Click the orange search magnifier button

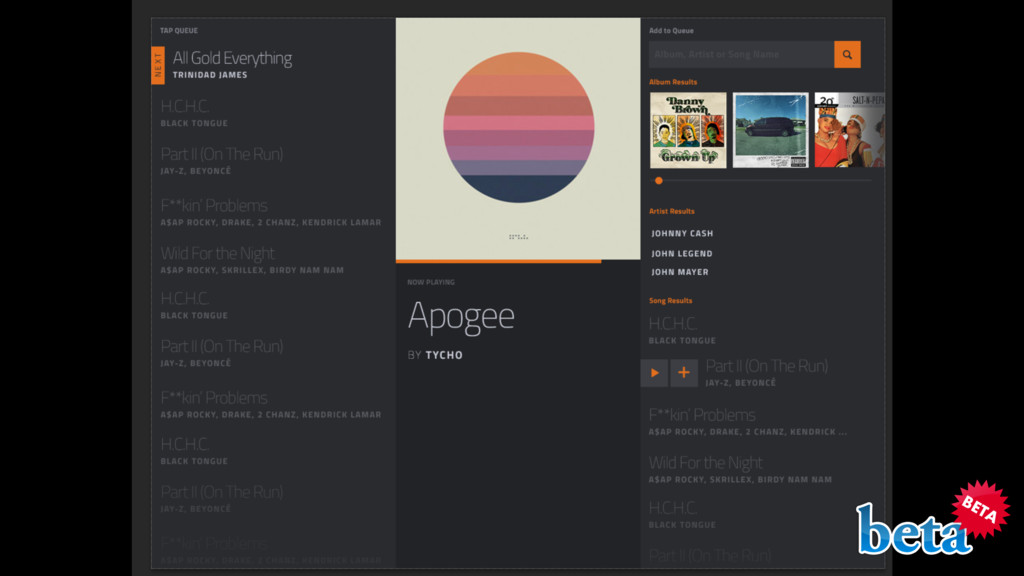pos(847,55)
